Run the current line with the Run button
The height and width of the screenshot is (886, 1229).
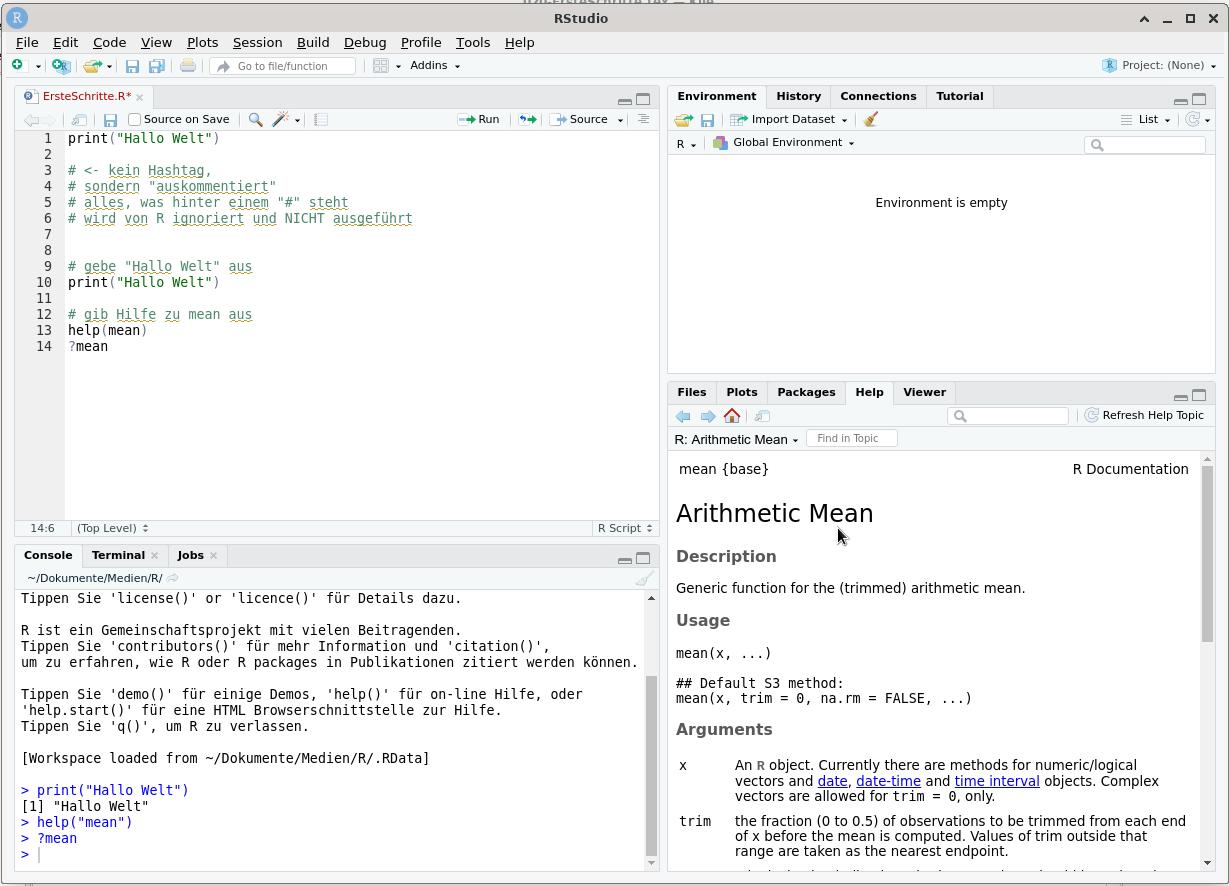[479, 120]
